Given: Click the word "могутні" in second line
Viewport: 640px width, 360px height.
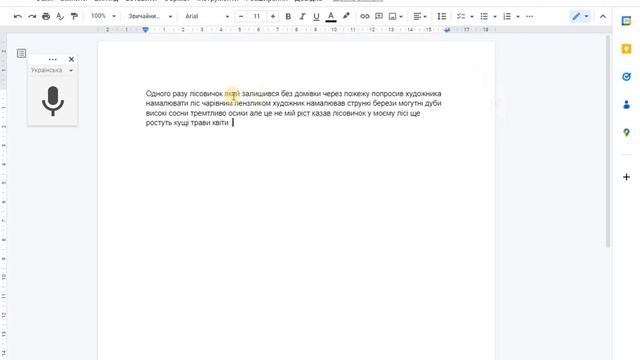Looking at the screenshot, I should [411, 103].
